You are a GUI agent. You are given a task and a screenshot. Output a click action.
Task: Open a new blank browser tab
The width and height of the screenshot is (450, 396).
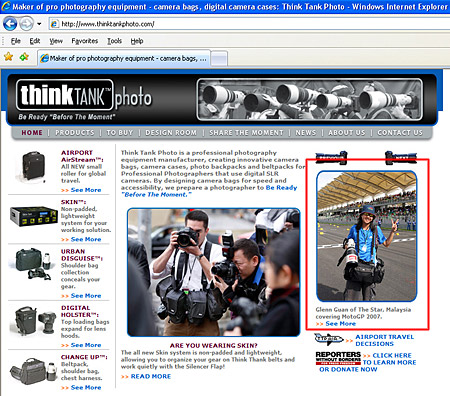219,59
